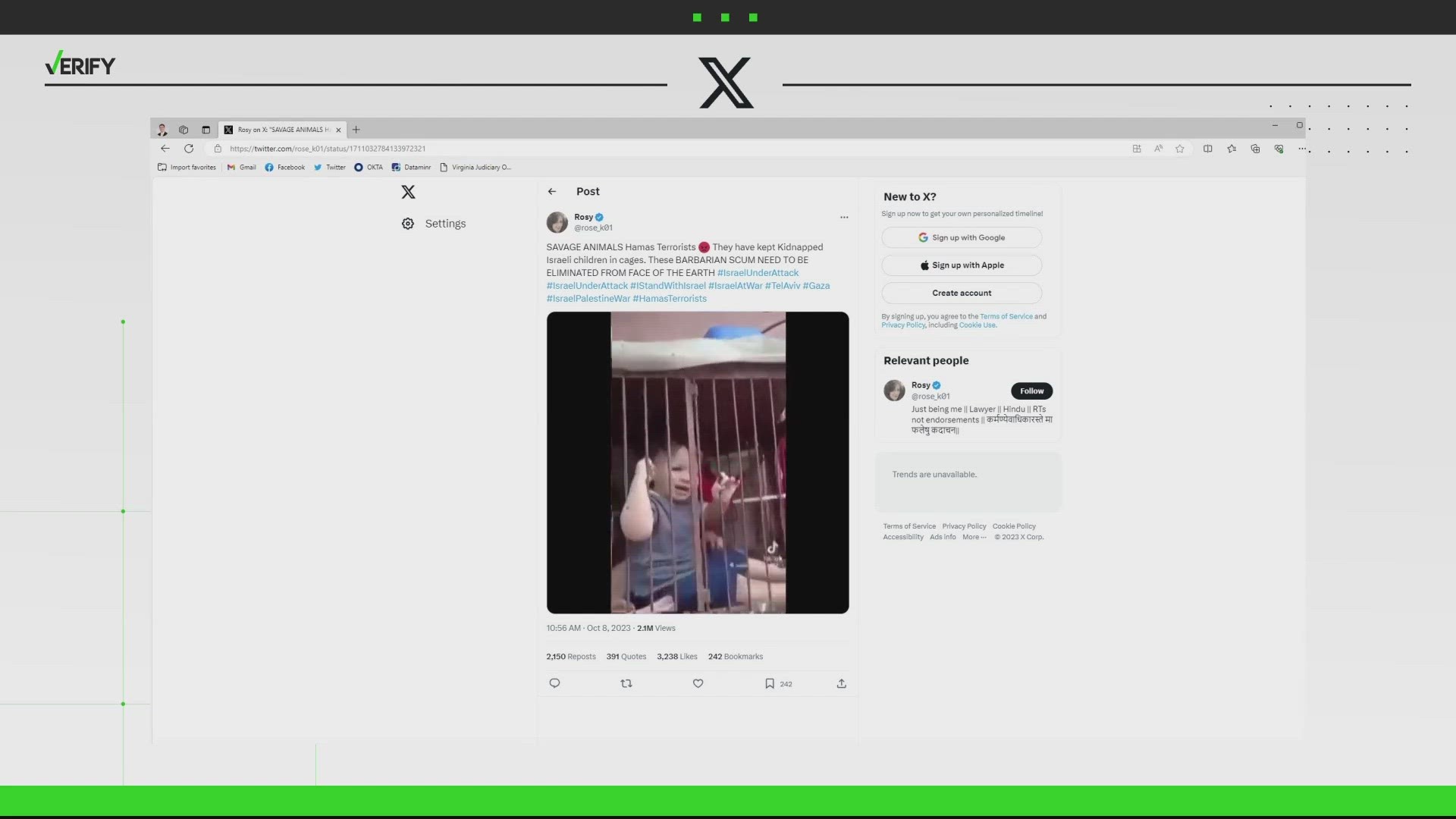The height and width of the screenshot is (819, 1456).
Task: Click Sign up with Google button
Action: tap(962, 237)
